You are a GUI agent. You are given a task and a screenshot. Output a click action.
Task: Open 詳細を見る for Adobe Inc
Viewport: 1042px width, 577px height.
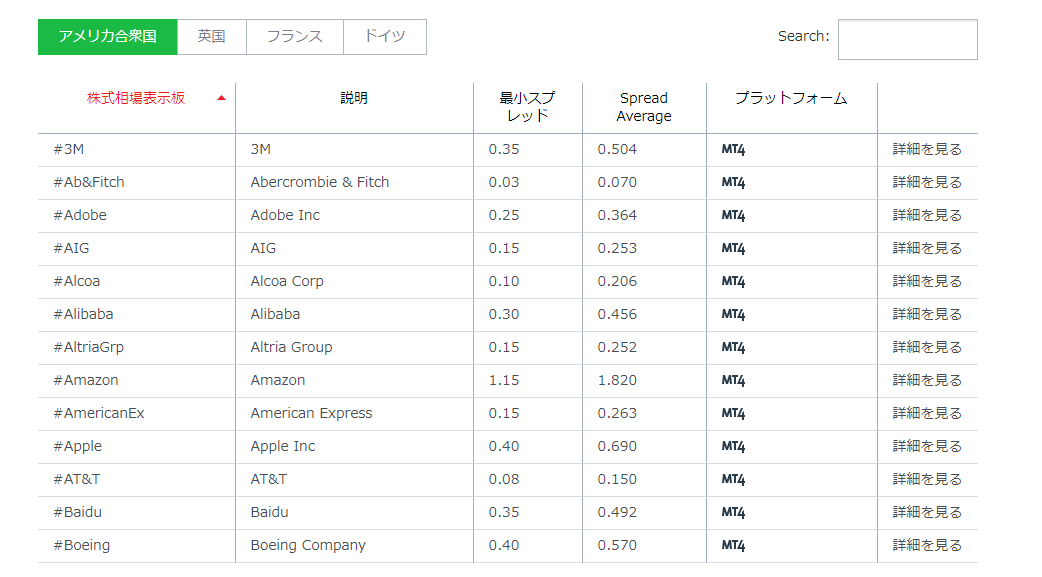click(x=927, y=215)
